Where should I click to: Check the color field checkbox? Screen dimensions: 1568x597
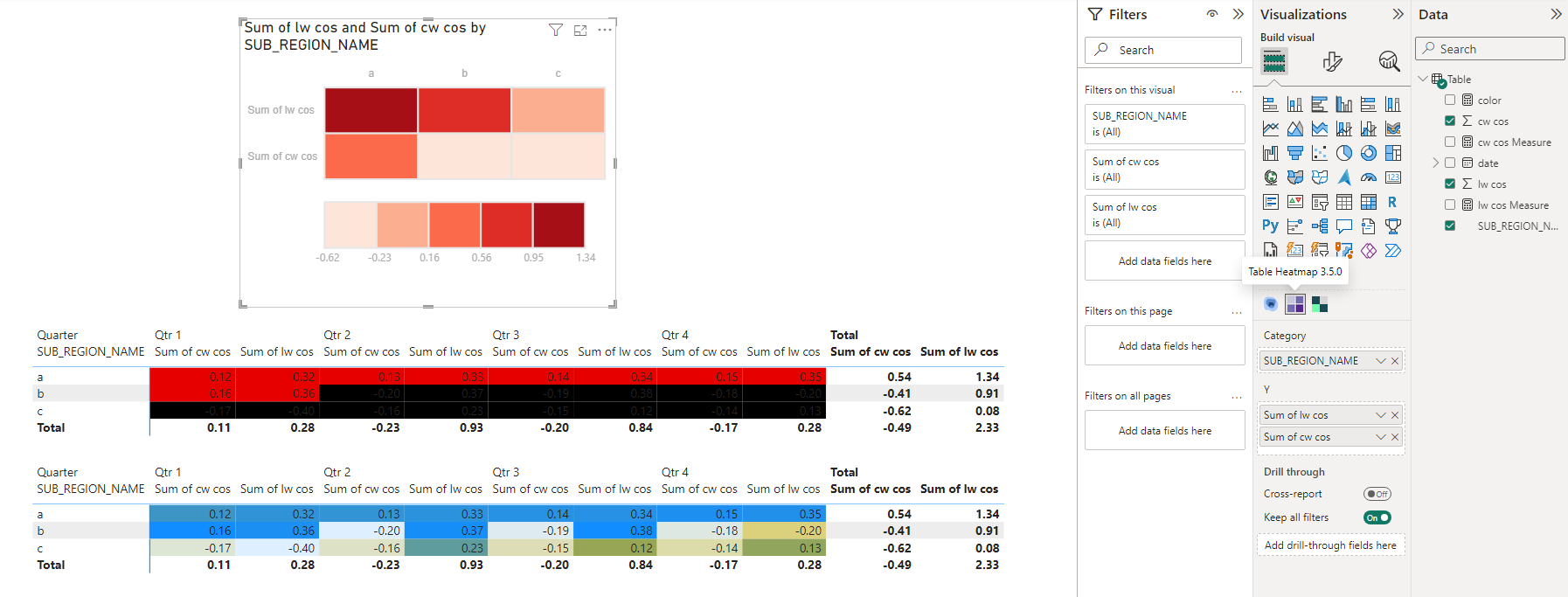pos(1450,100)
